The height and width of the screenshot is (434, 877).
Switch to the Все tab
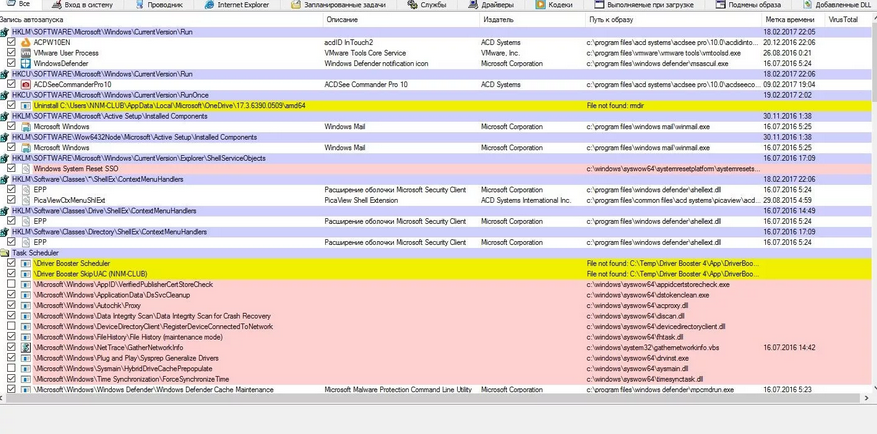click(19, 4)
